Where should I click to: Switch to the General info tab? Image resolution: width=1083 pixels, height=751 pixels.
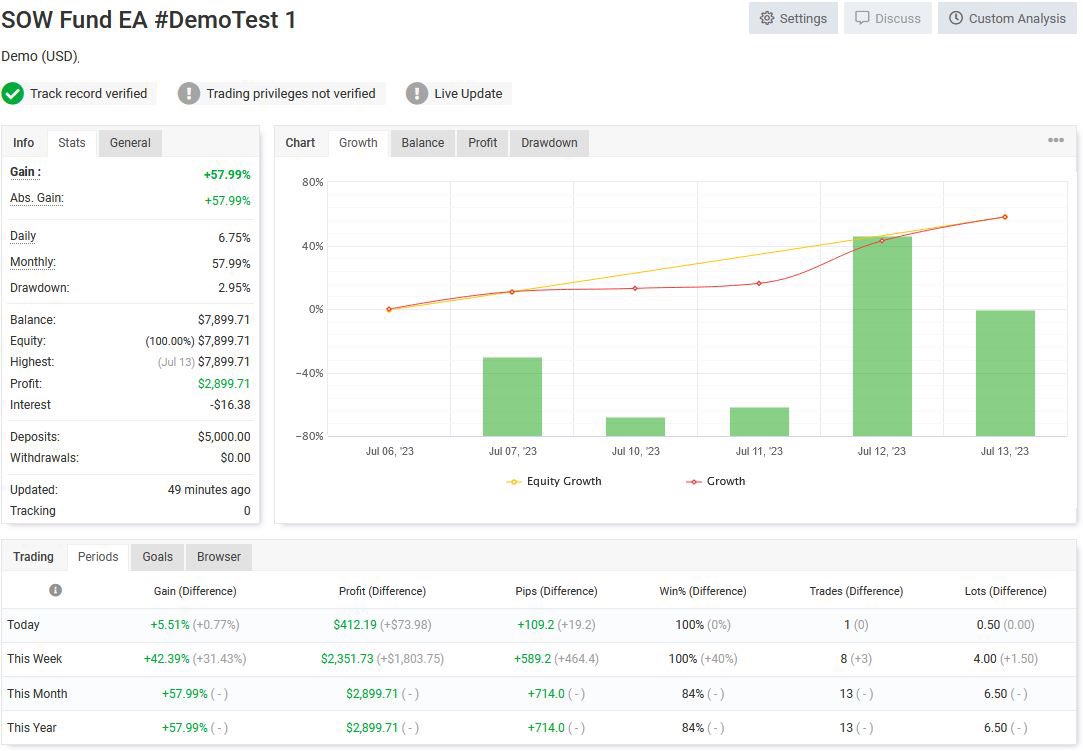click(130, 143)
